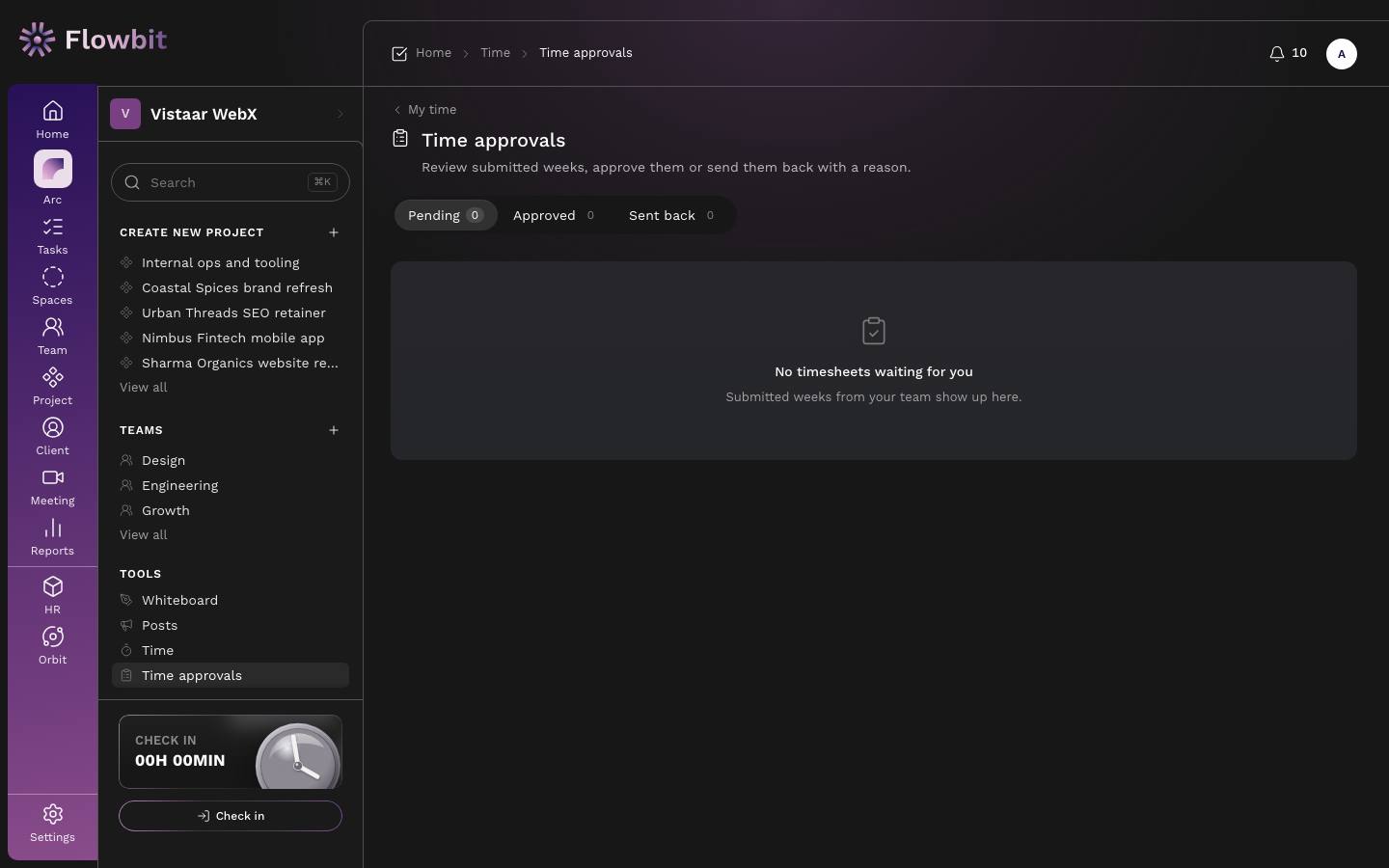Add a new team with plus icon
The image size is (1389, 868).
(x=334, y=430)
